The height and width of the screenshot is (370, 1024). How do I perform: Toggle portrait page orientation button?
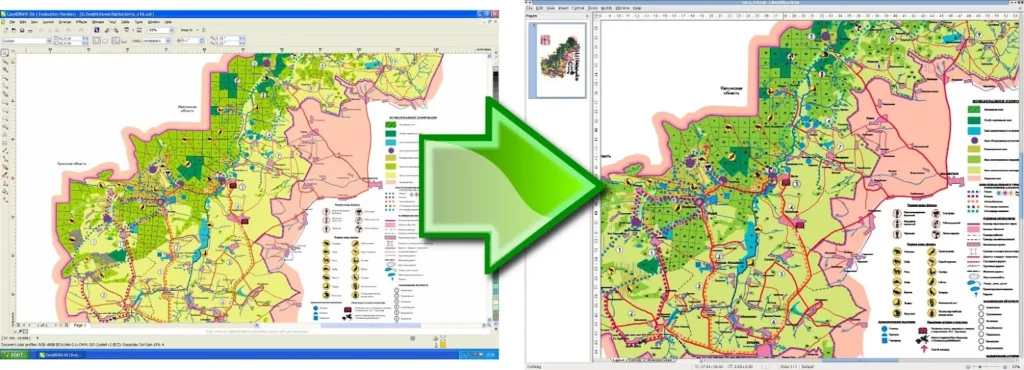(97, 41)
